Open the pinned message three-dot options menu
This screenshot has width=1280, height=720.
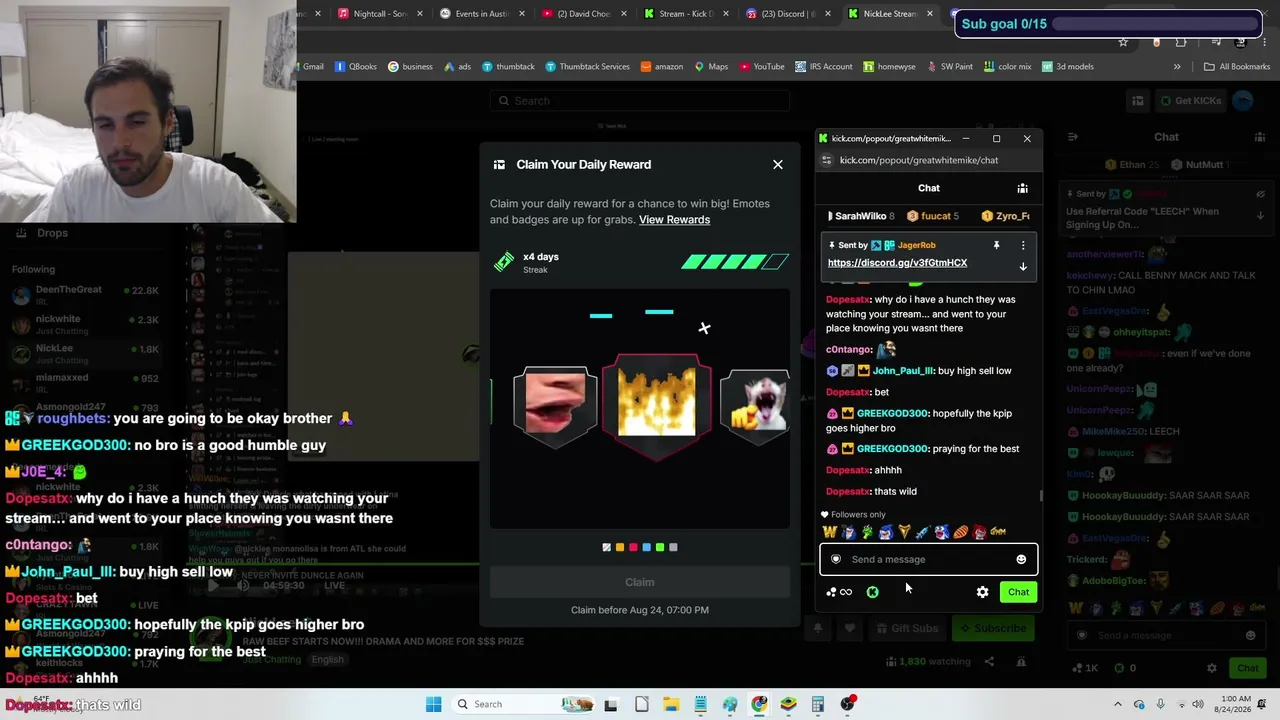[x=1023, y=245]
